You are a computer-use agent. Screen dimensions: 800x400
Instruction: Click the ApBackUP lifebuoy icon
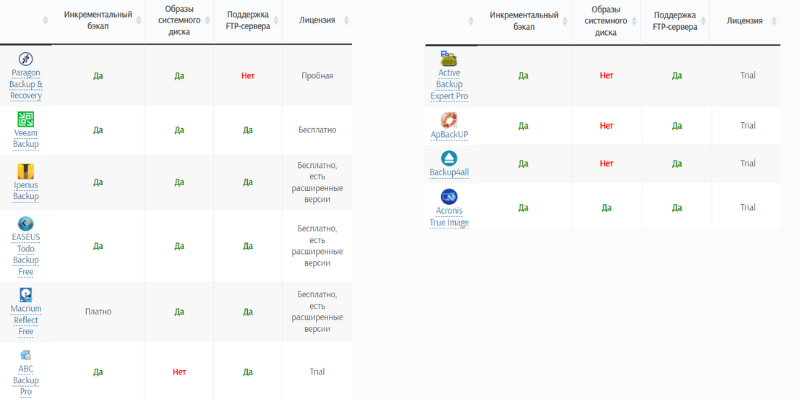pos(449,120)
